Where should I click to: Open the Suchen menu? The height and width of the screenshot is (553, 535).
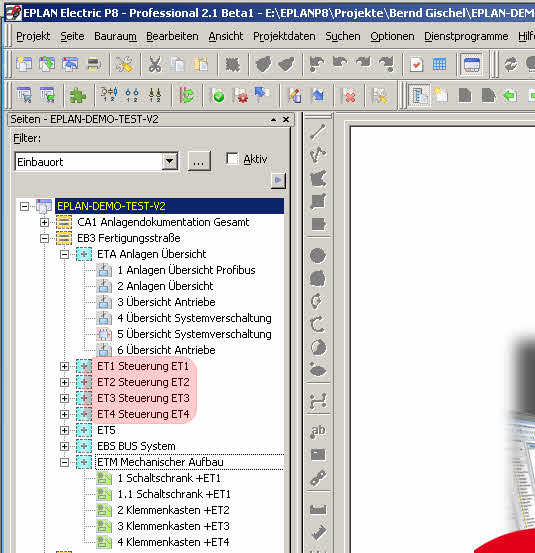(343, 36)
